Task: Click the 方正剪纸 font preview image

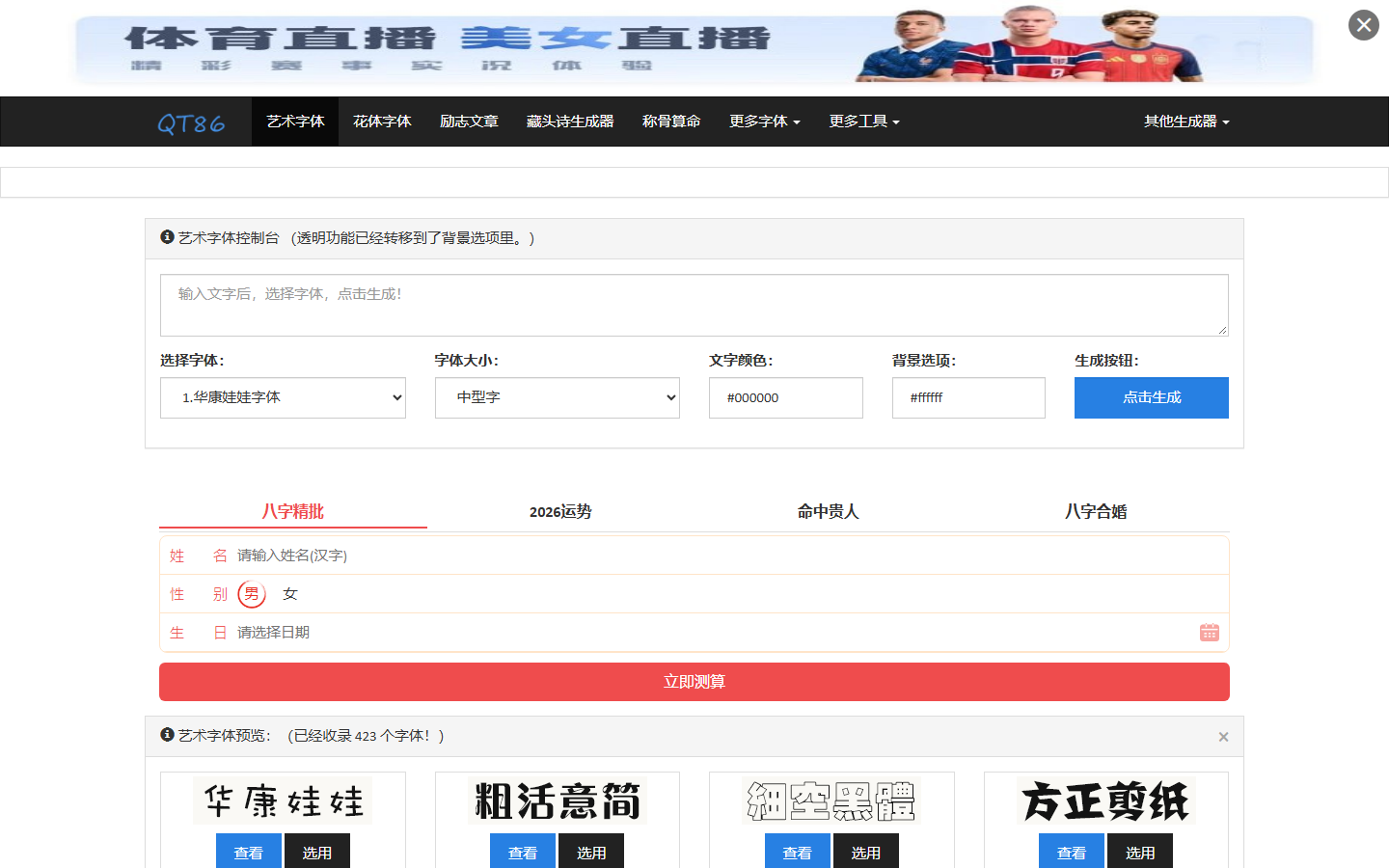Action: [1106, 800]
